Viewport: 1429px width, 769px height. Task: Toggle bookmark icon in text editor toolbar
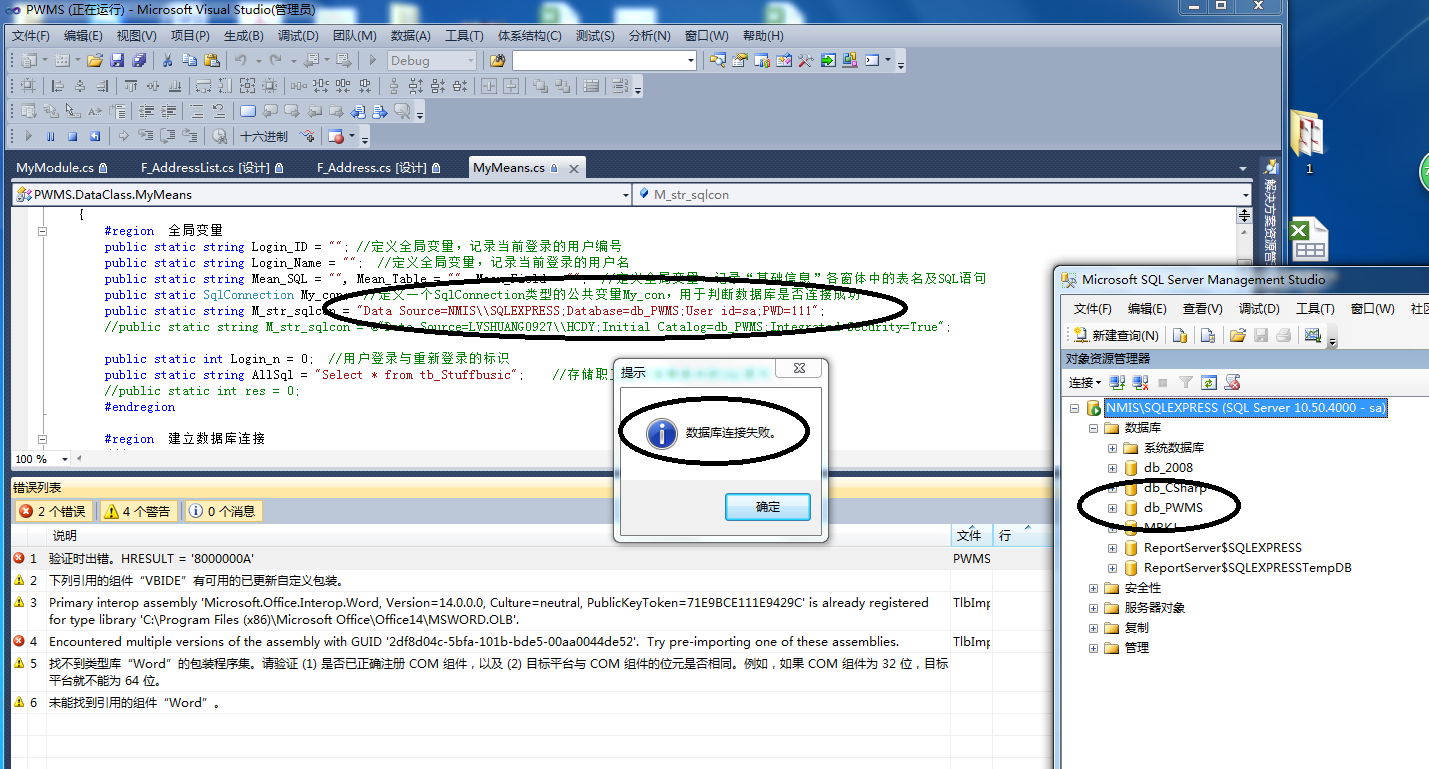(x=248, y=112)
